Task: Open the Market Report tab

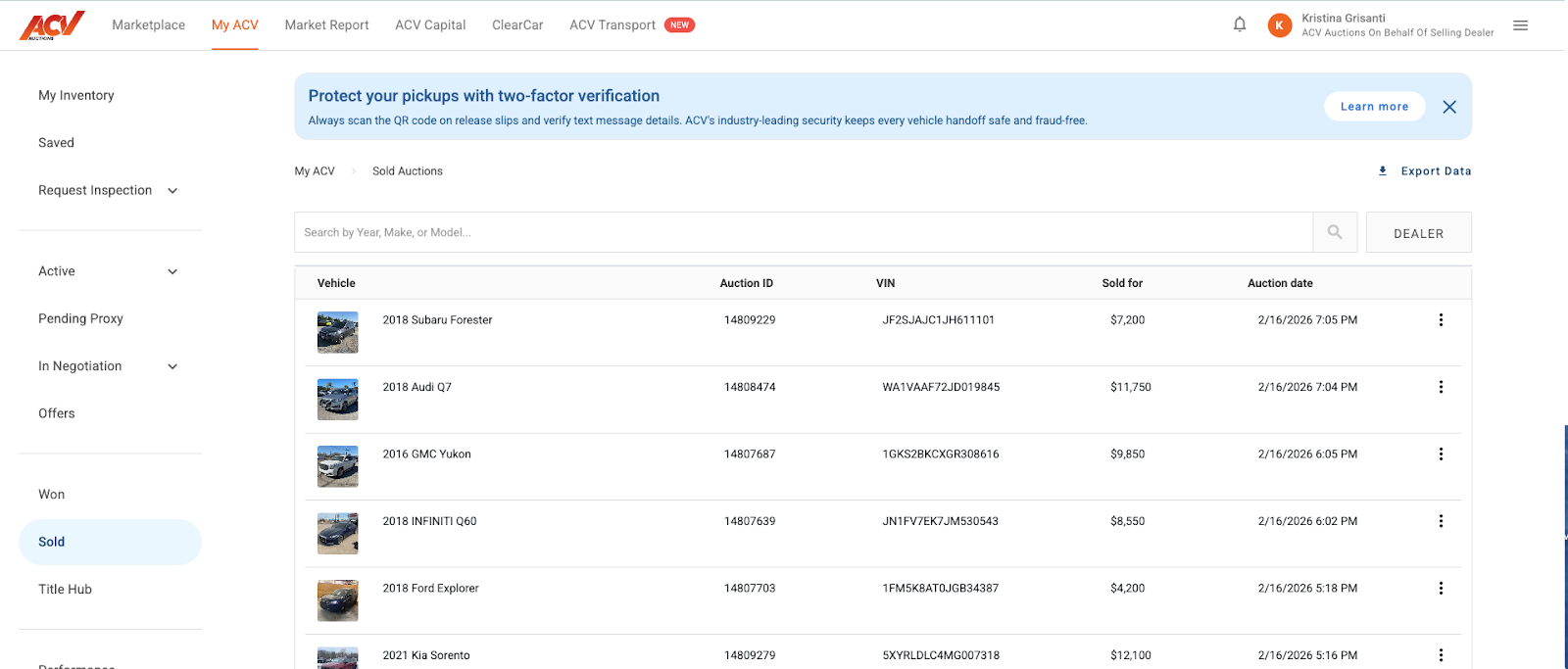Action: coord(327,25)
